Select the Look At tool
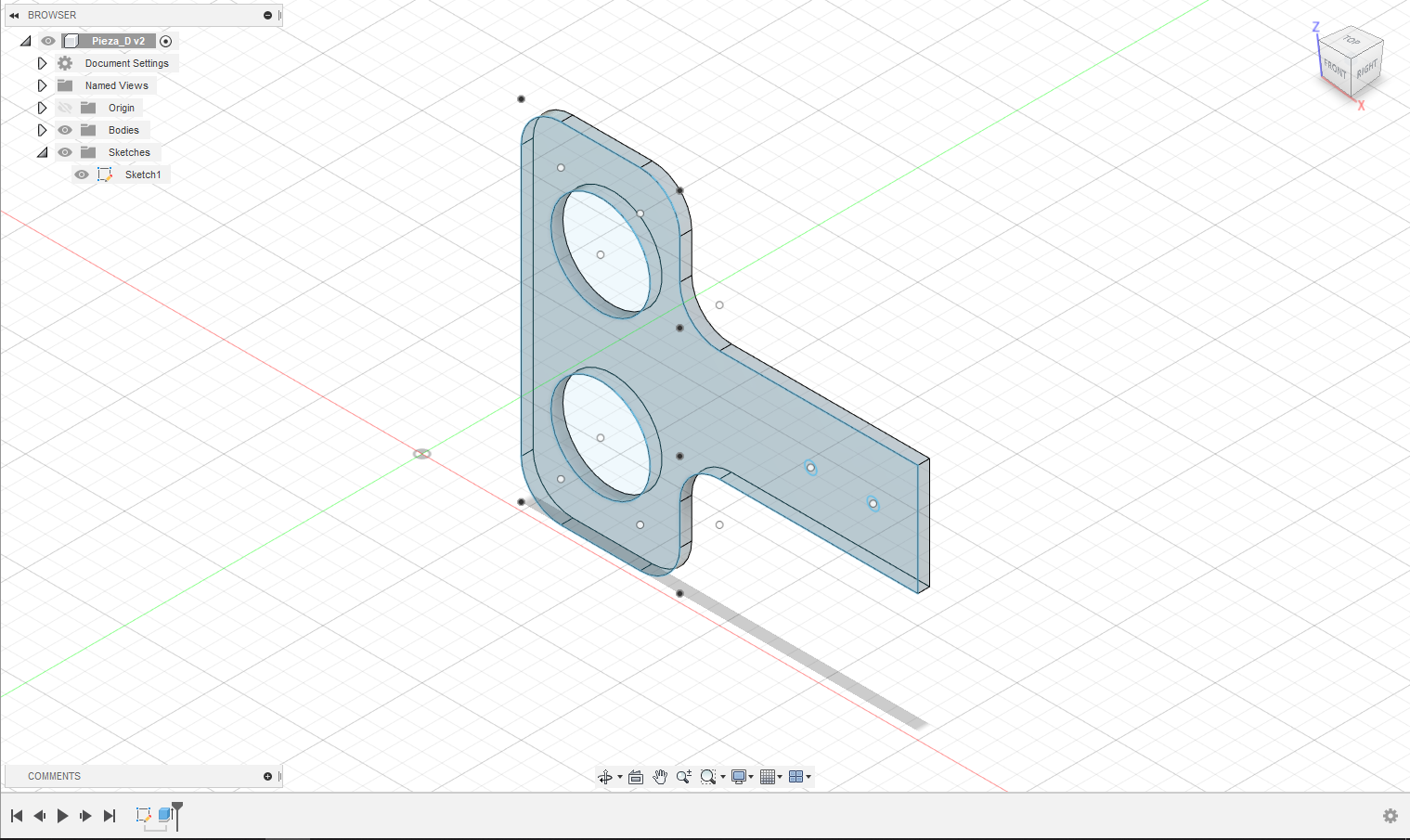1410x840 pixels. click(636, 777)
